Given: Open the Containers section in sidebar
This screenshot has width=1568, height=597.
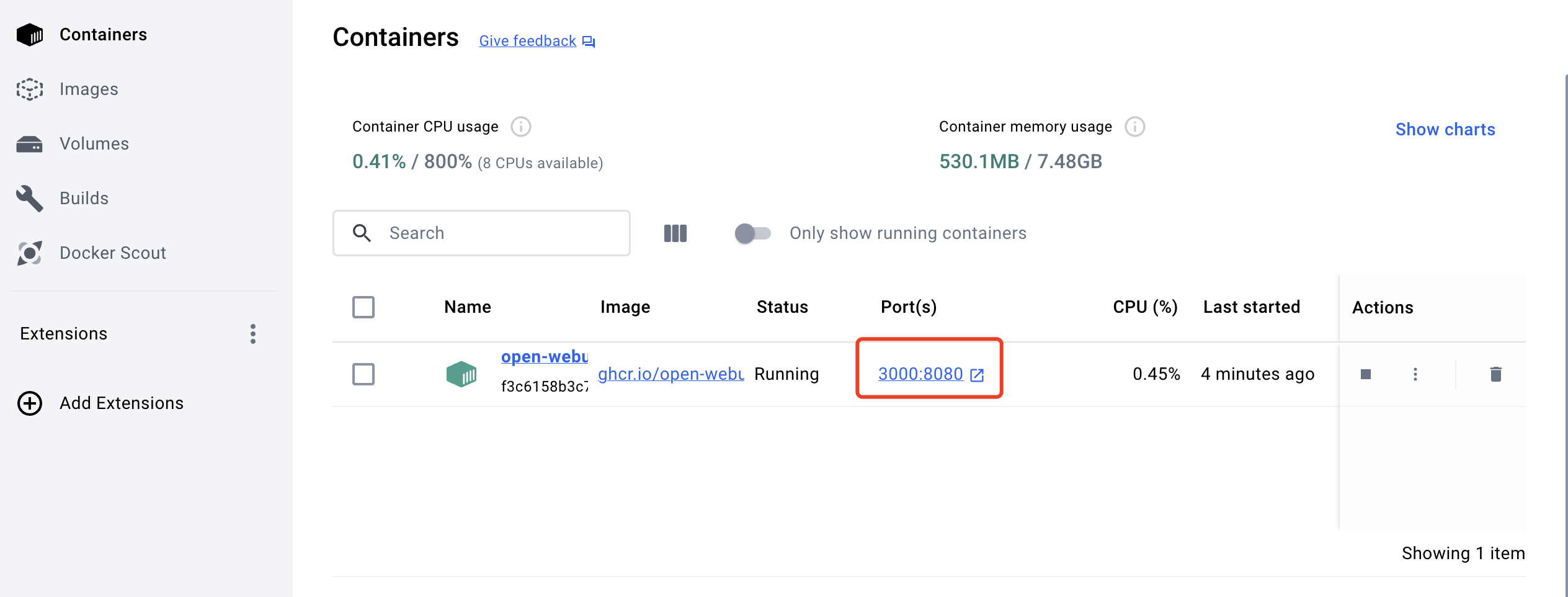Looking at the screenshot, I should tap(103, 35).
